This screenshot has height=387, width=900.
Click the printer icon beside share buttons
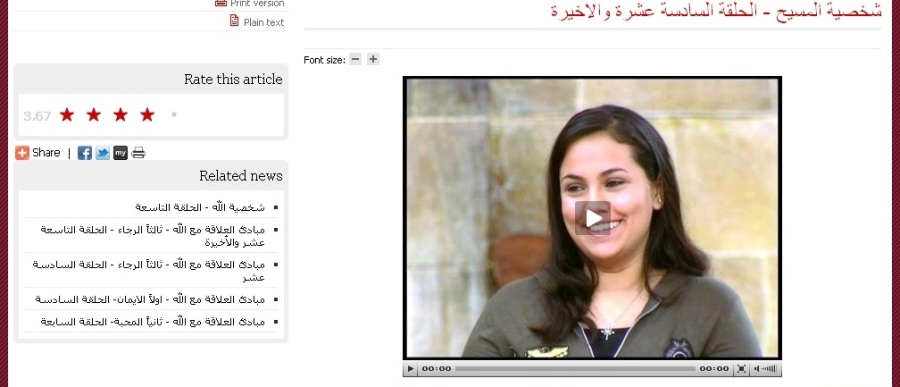[x=138, y=153]
